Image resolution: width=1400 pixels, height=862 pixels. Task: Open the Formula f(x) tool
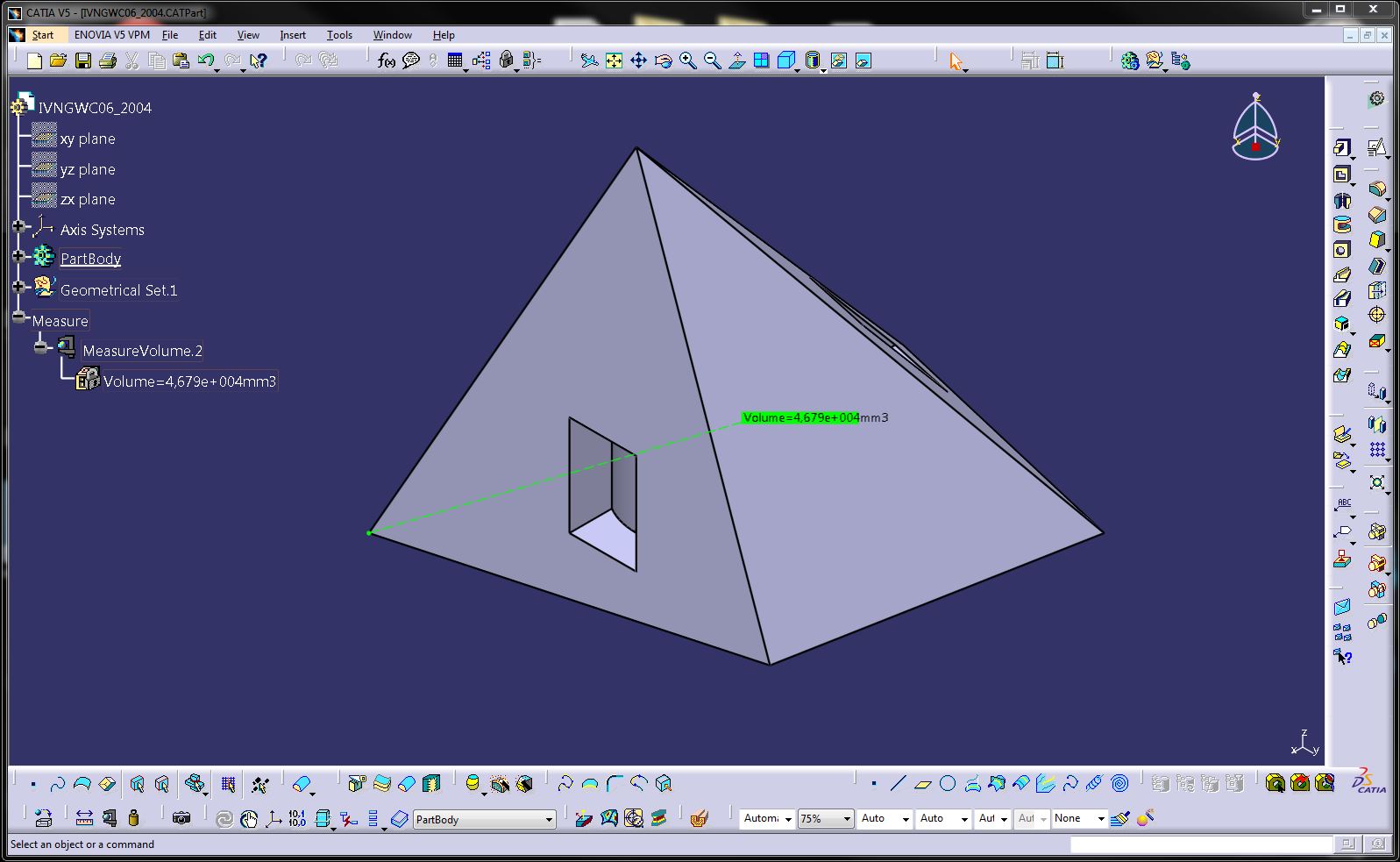[386, 61]
